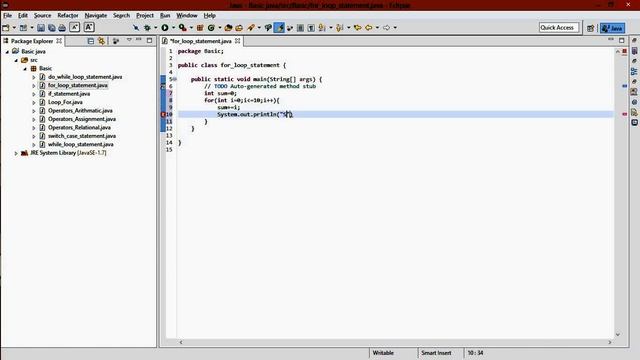Click the Run External Tools icon
640x360 pixels.
[x=182, y=28]
